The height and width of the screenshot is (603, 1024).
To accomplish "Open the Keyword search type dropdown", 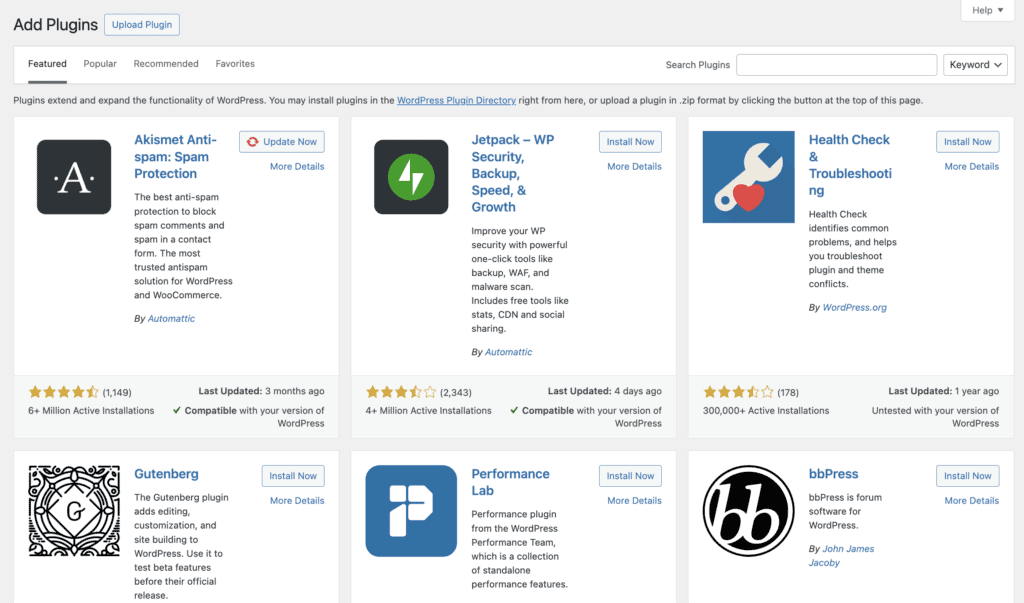I will [975, 65].
